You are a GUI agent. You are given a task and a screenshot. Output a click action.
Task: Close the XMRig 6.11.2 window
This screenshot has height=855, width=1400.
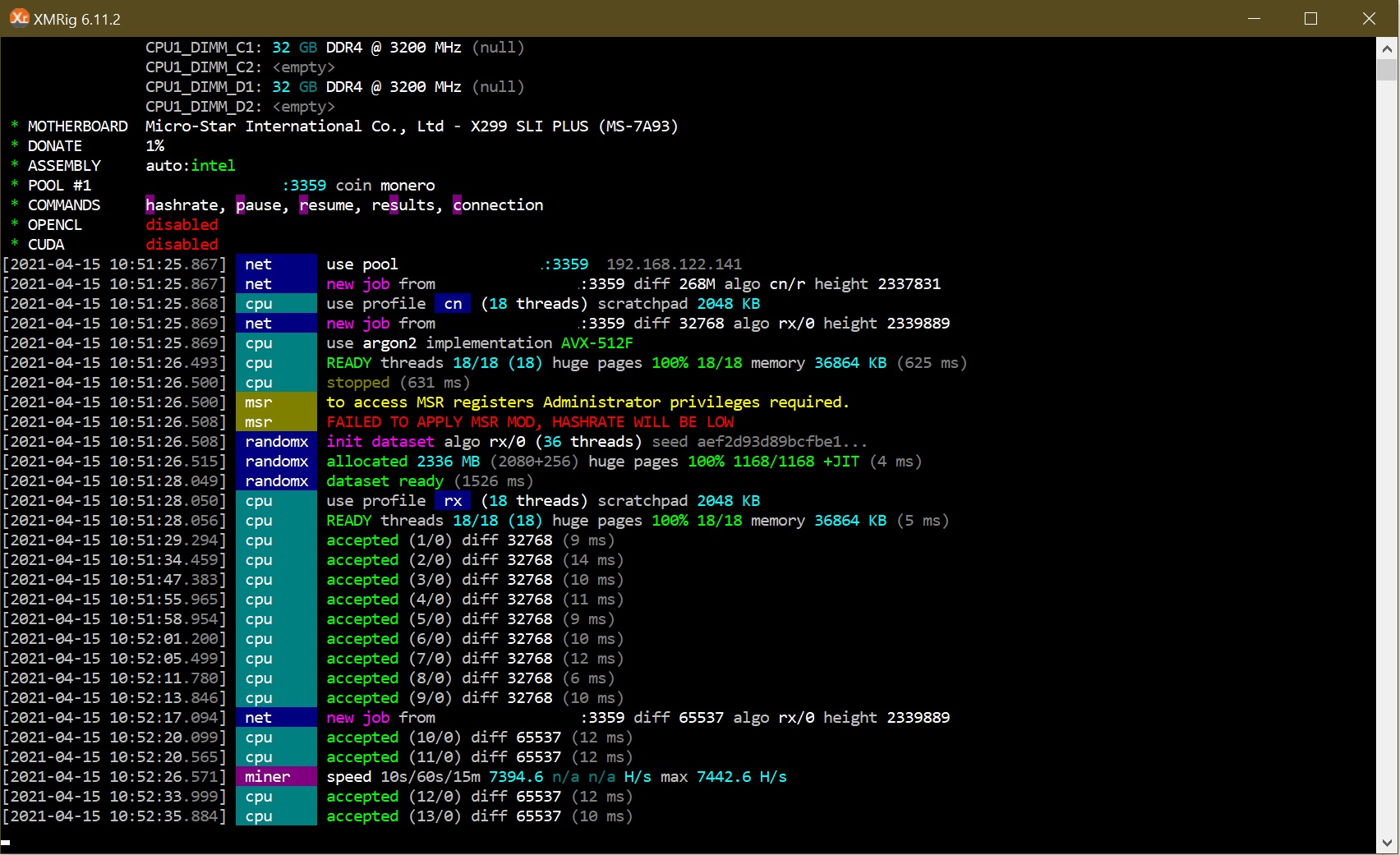coord(1369,18)
